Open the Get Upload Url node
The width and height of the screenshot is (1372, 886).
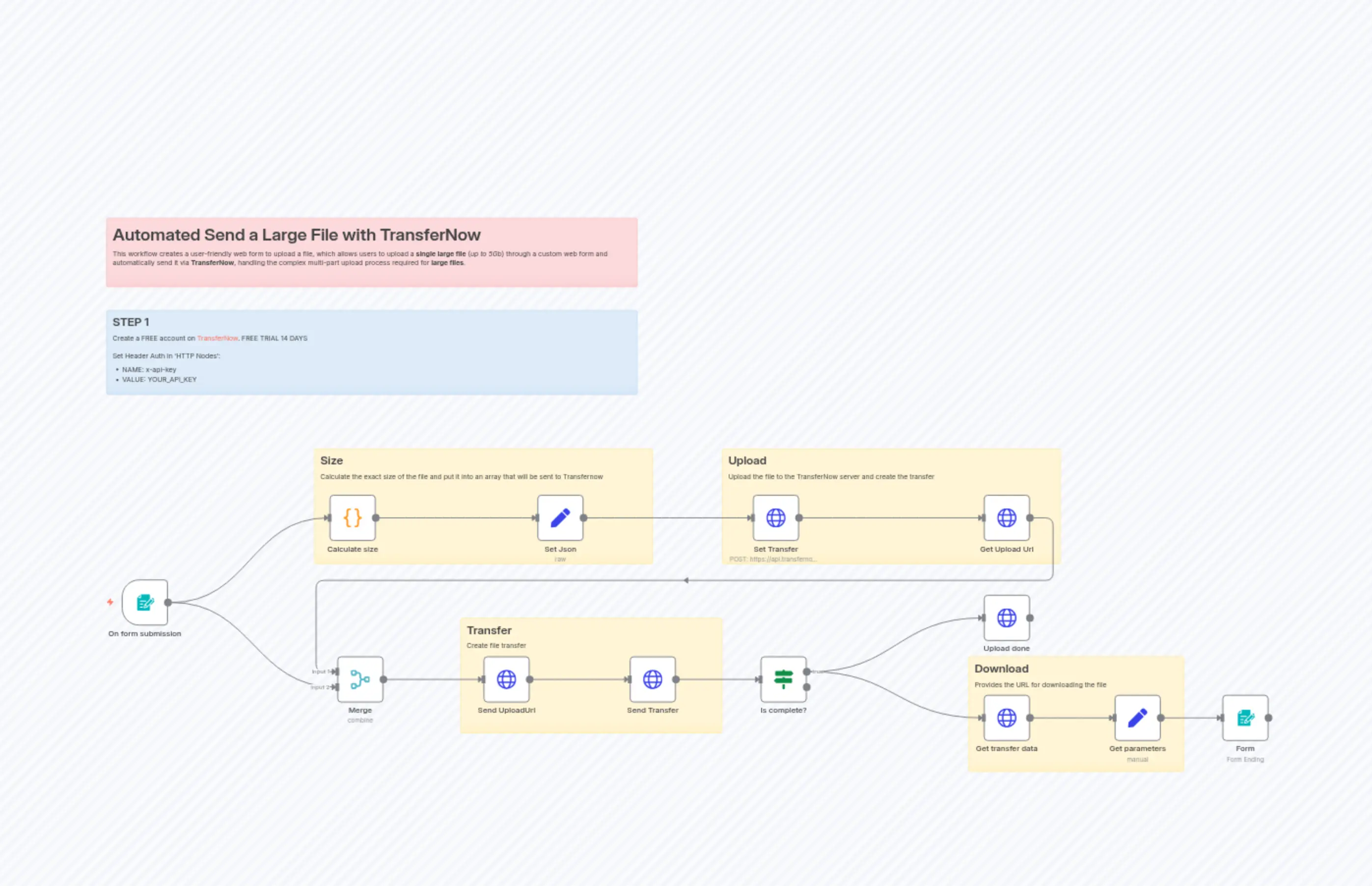pos(1006,517)
